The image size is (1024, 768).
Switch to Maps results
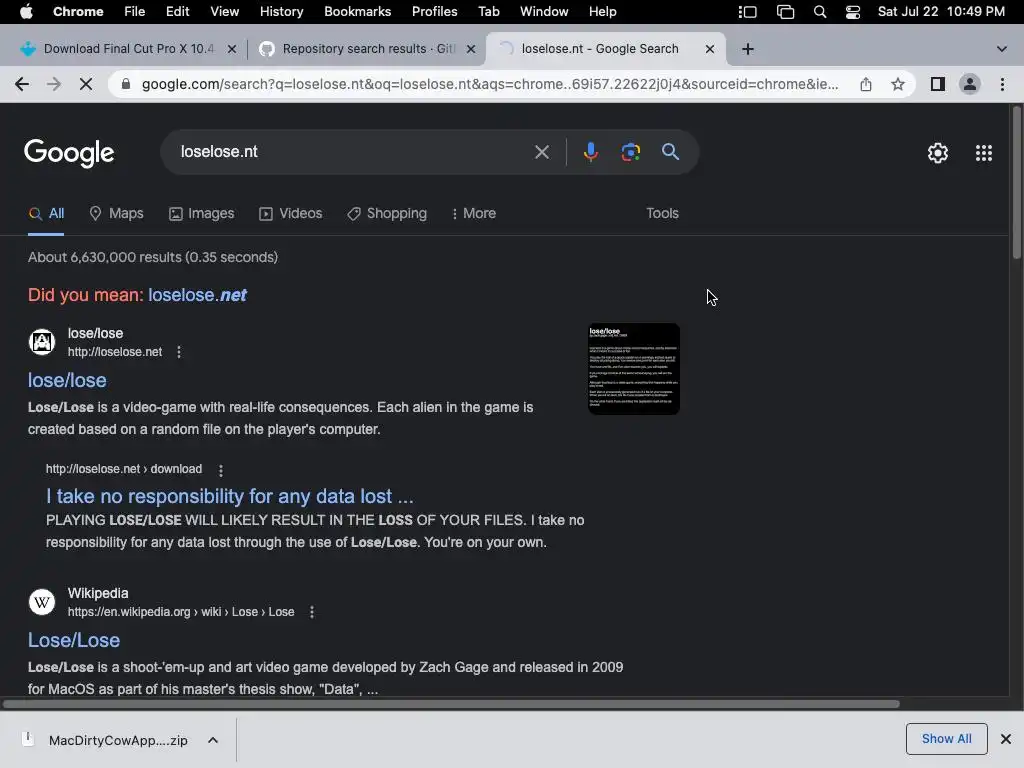click(116, 214)
